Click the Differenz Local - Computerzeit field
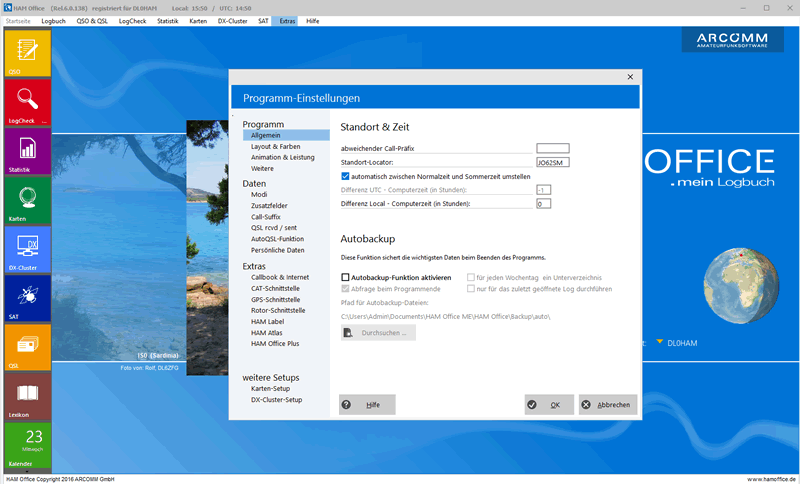 pyautogui.click(x=543, y=203)
